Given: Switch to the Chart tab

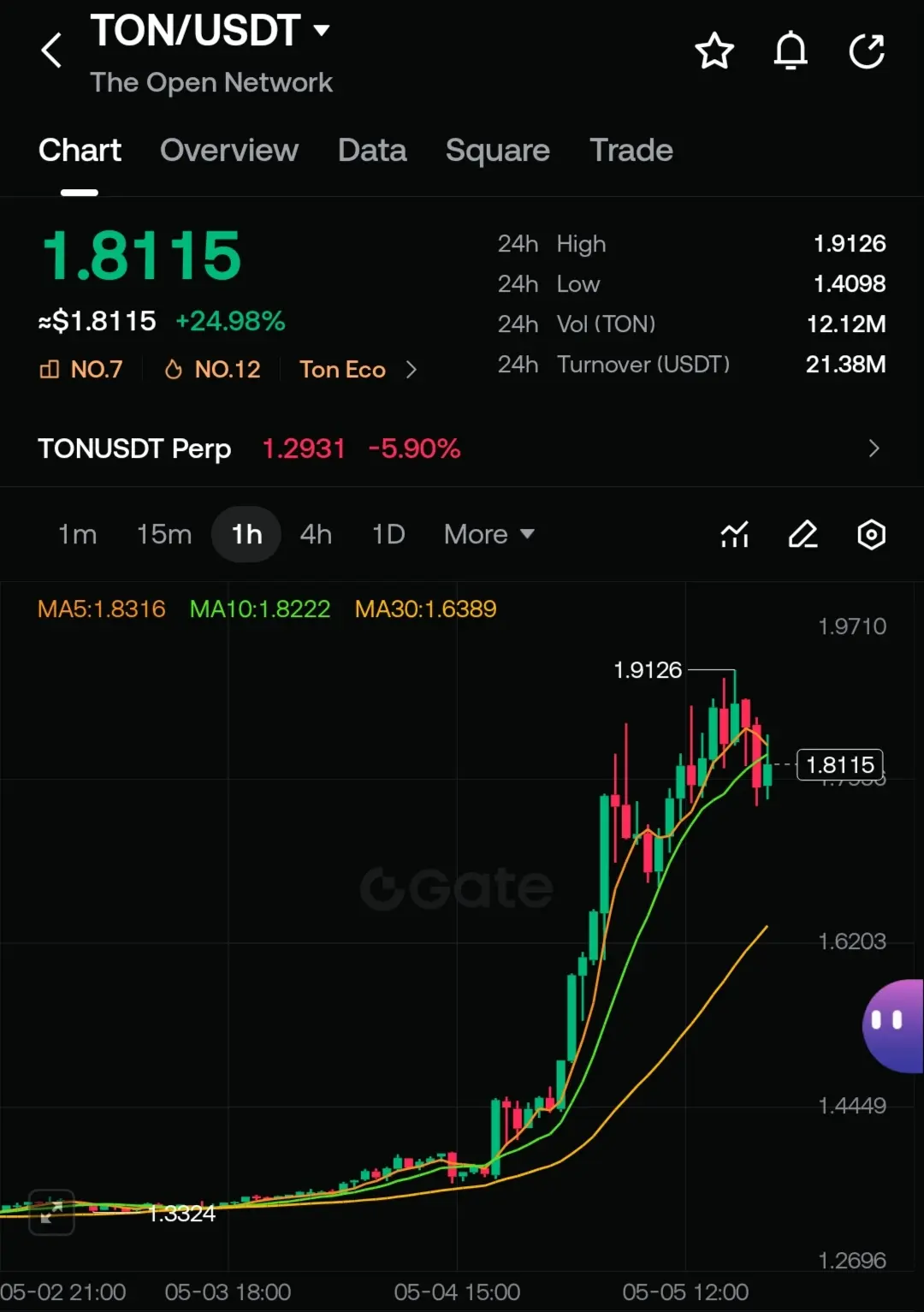Looking at the screenshot, I should tap(80, 151).
